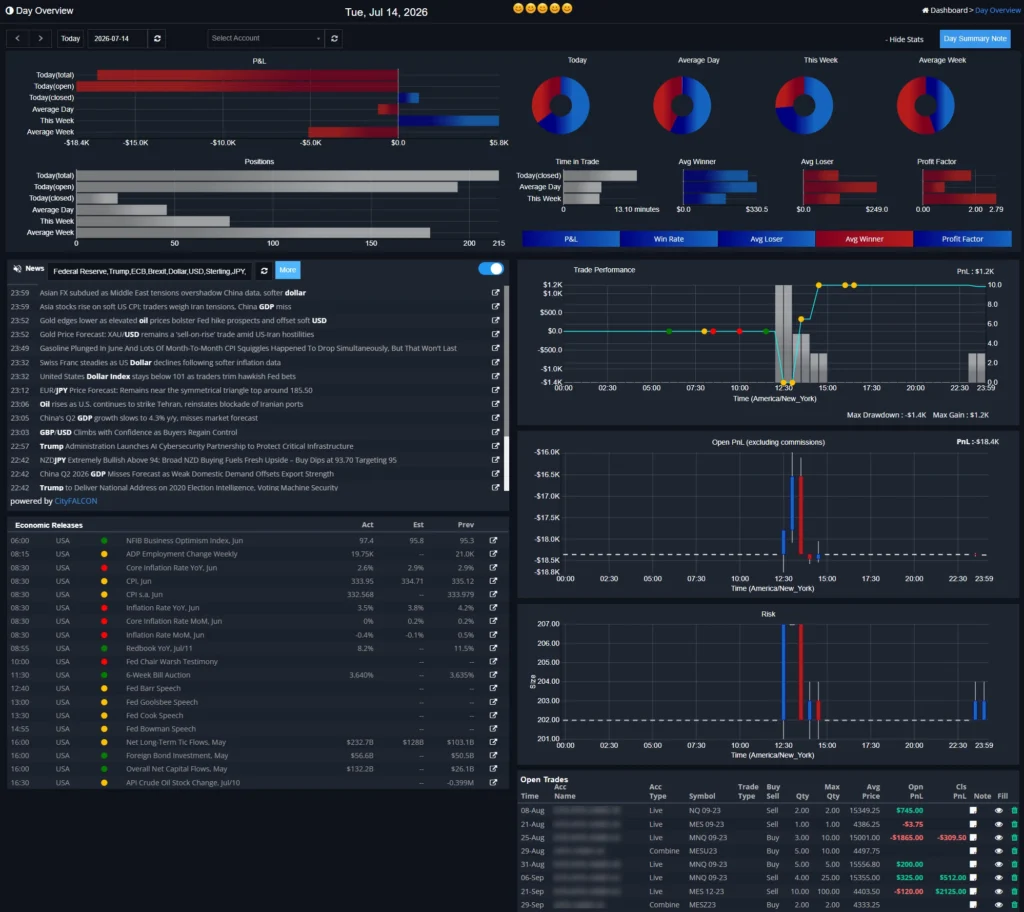Toggle fill visibility for 06-Sep MNQ 09-23 trade
The height and width of the screenshot is (912, 1024).
[x=999, y=878]
